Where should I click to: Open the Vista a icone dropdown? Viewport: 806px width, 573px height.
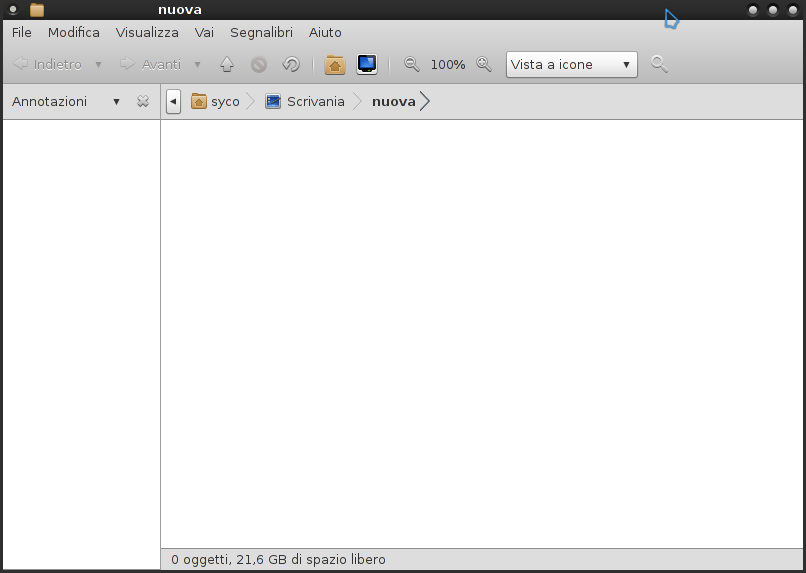tap(572, 64)
